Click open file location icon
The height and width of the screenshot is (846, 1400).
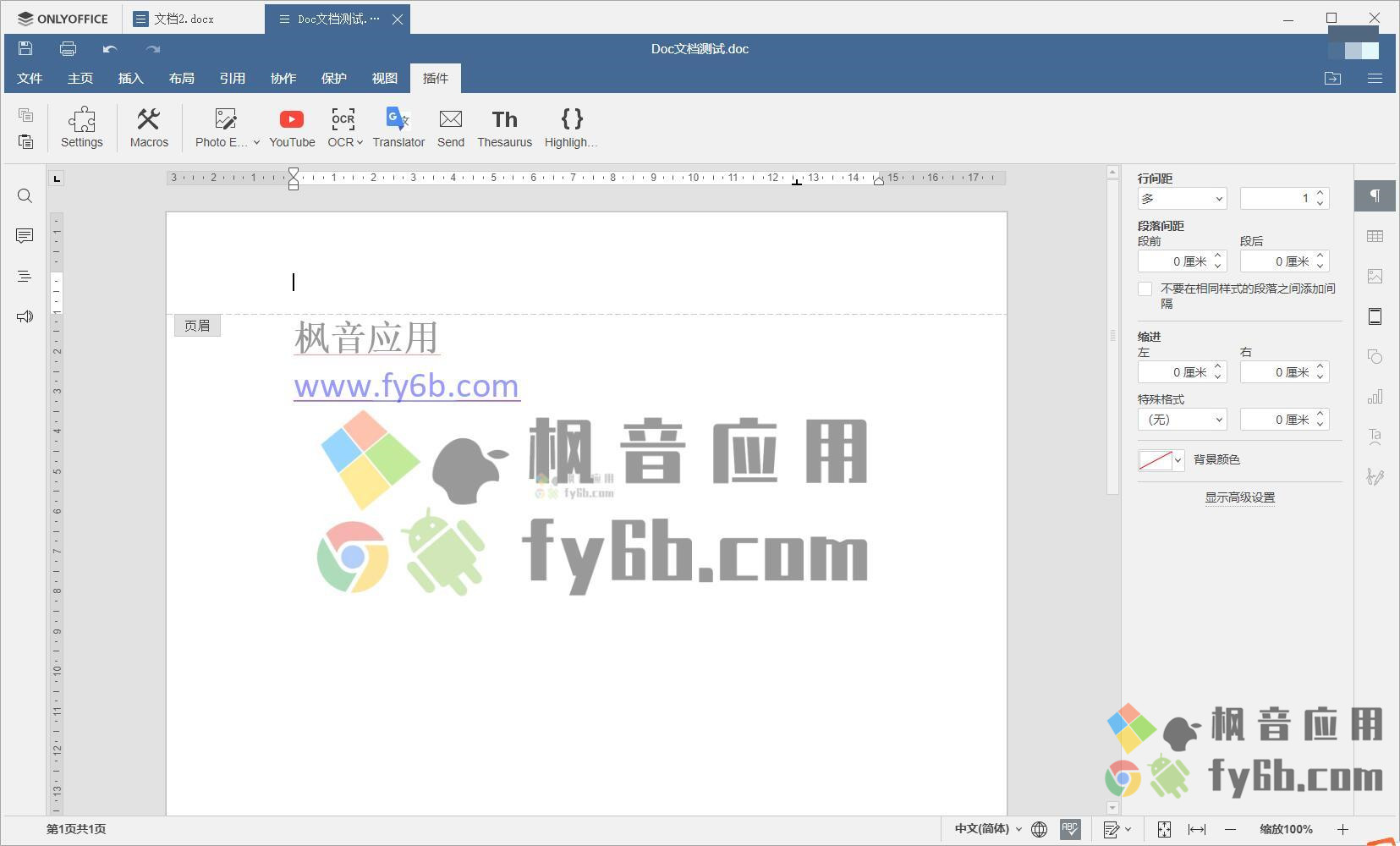click(x=1333, y=78)
